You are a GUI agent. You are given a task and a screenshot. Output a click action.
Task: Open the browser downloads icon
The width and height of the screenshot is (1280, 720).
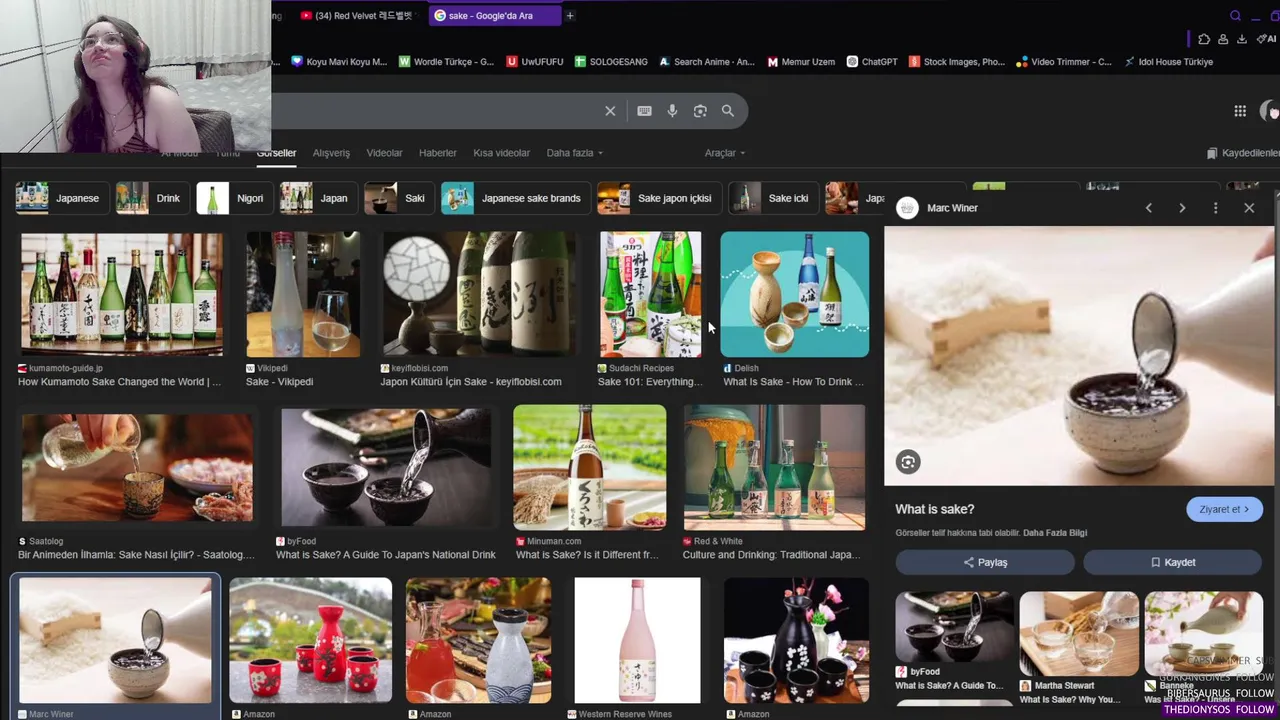click(x=1241, y=39)
